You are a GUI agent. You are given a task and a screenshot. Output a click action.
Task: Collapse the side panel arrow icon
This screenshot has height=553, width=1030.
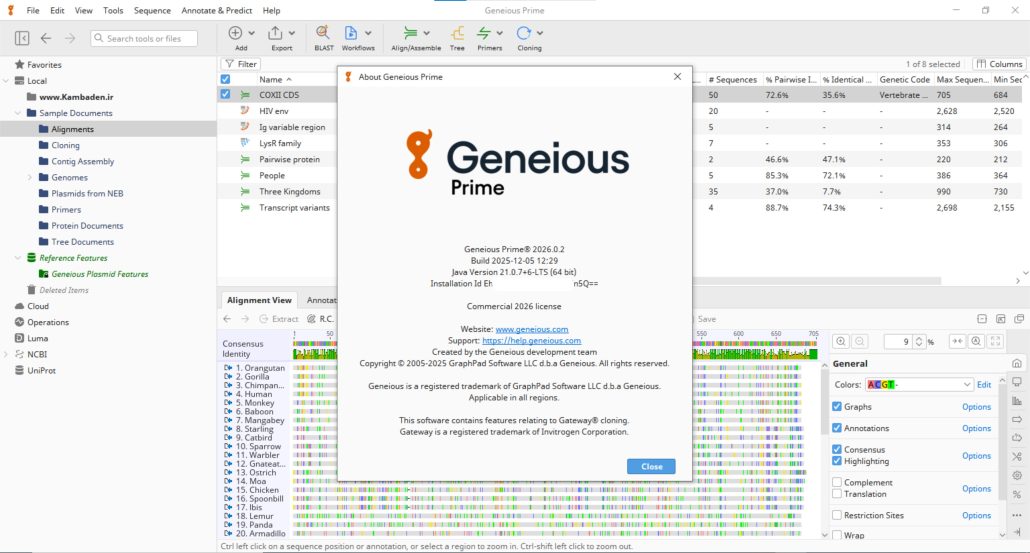(x=1017, y=532)
